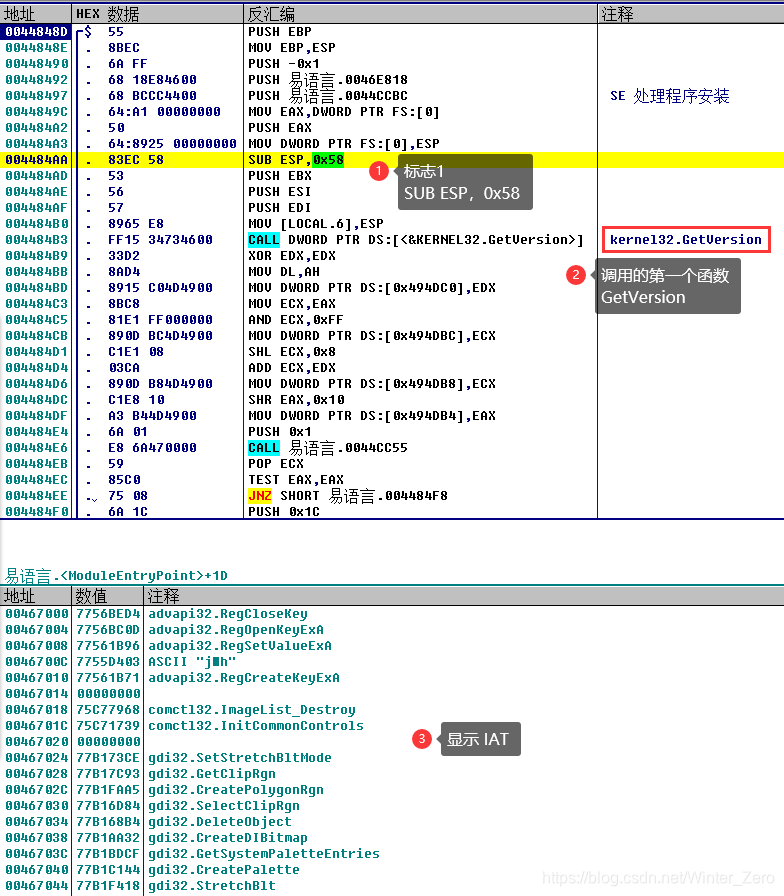
Task: Select address 004484AA in address column
Action: pyautogui.click(x=36, y=160)
